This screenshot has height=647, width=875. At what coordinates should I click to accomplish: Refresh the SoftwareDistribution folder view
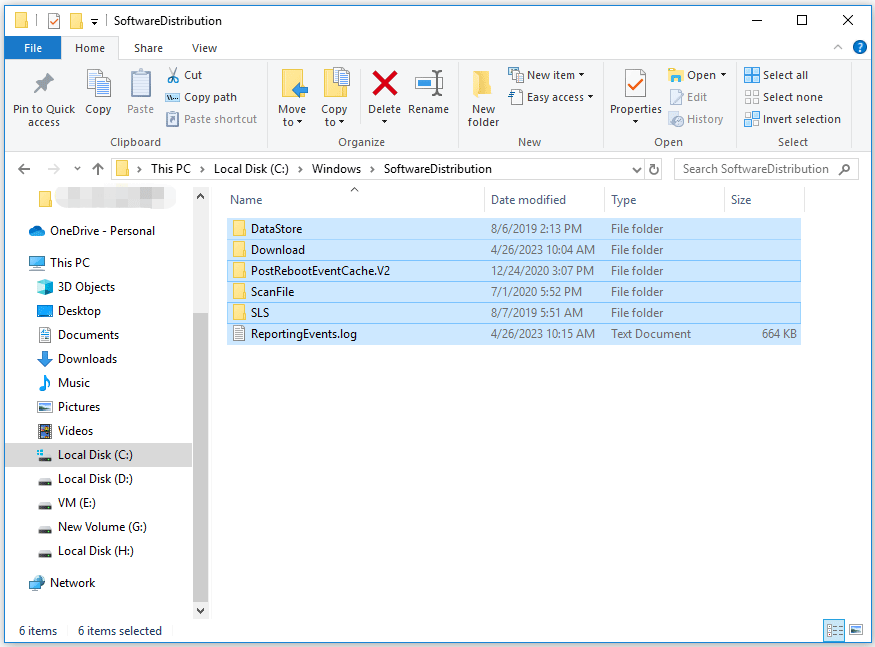tap(654, 169)
